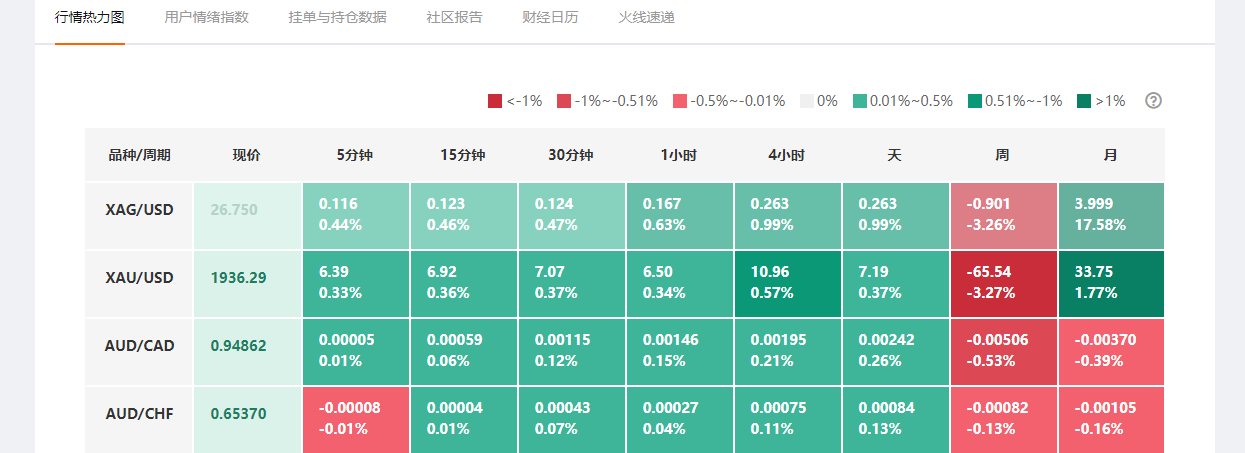
Task: Click AUD/CAD daily cell 0.00242
Action: click(895, 352)
